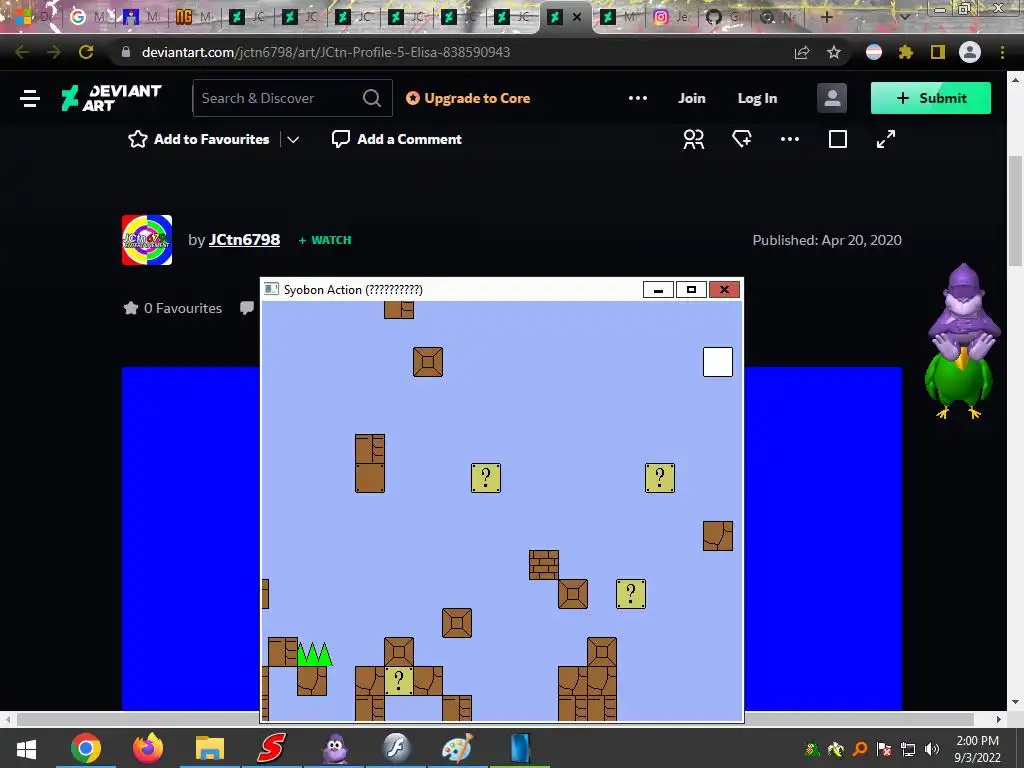Viewport: 1024px width, 768px height.
Task: Click the page horizontal scrollbar thumb
Action: pyautogui.click(x=495, y=719)
